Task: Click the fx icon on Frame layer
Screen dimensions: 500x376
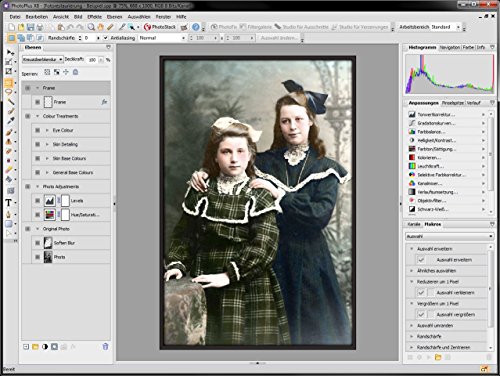Action: tap(104, 102)
